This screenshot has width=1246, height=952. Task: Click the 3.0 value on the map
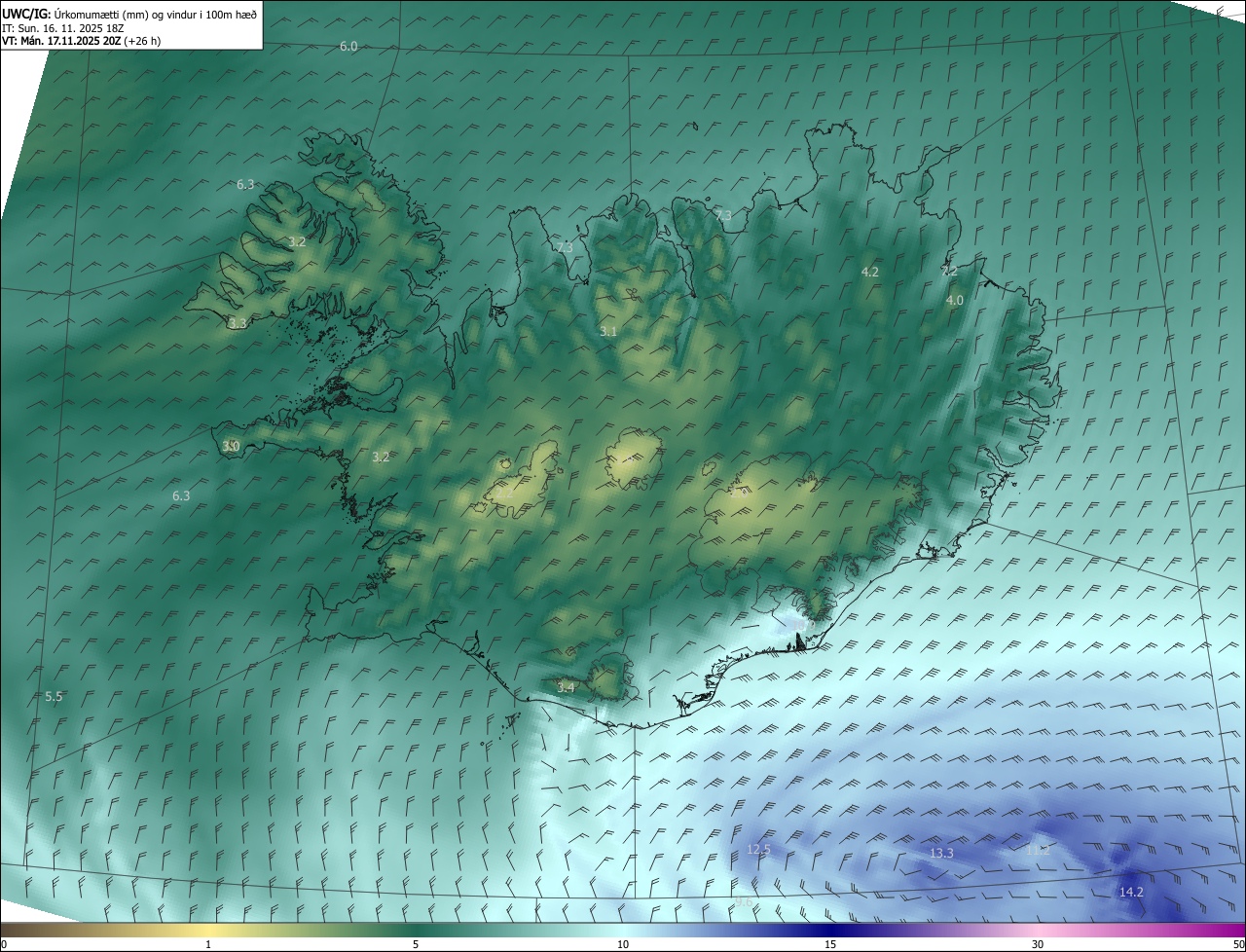pyautogui.click(x=231, y=447)
